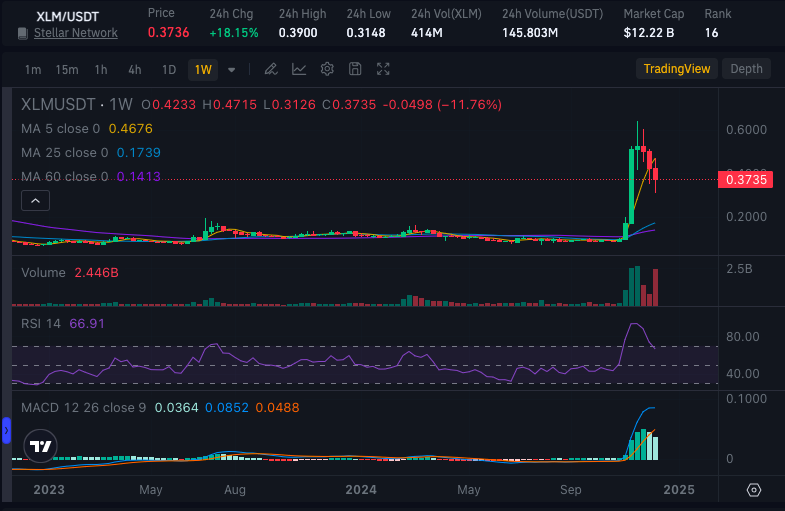Click the 24h Low value 0.3148
785x511 pixels.
point(366,33)
